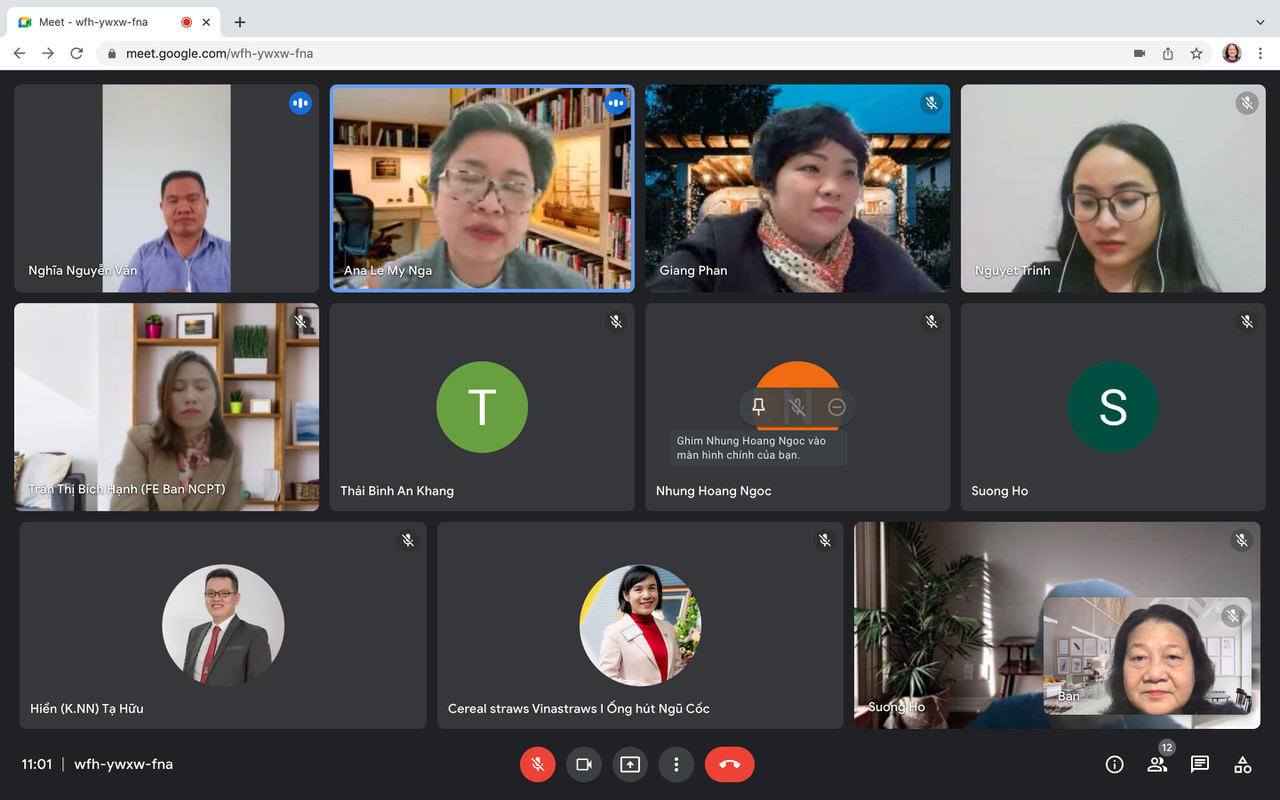Click the muted mic icon on Cereal straws Vinastraws tile
This screenshot has height=800, width=1280.
[x=825, y=540]
